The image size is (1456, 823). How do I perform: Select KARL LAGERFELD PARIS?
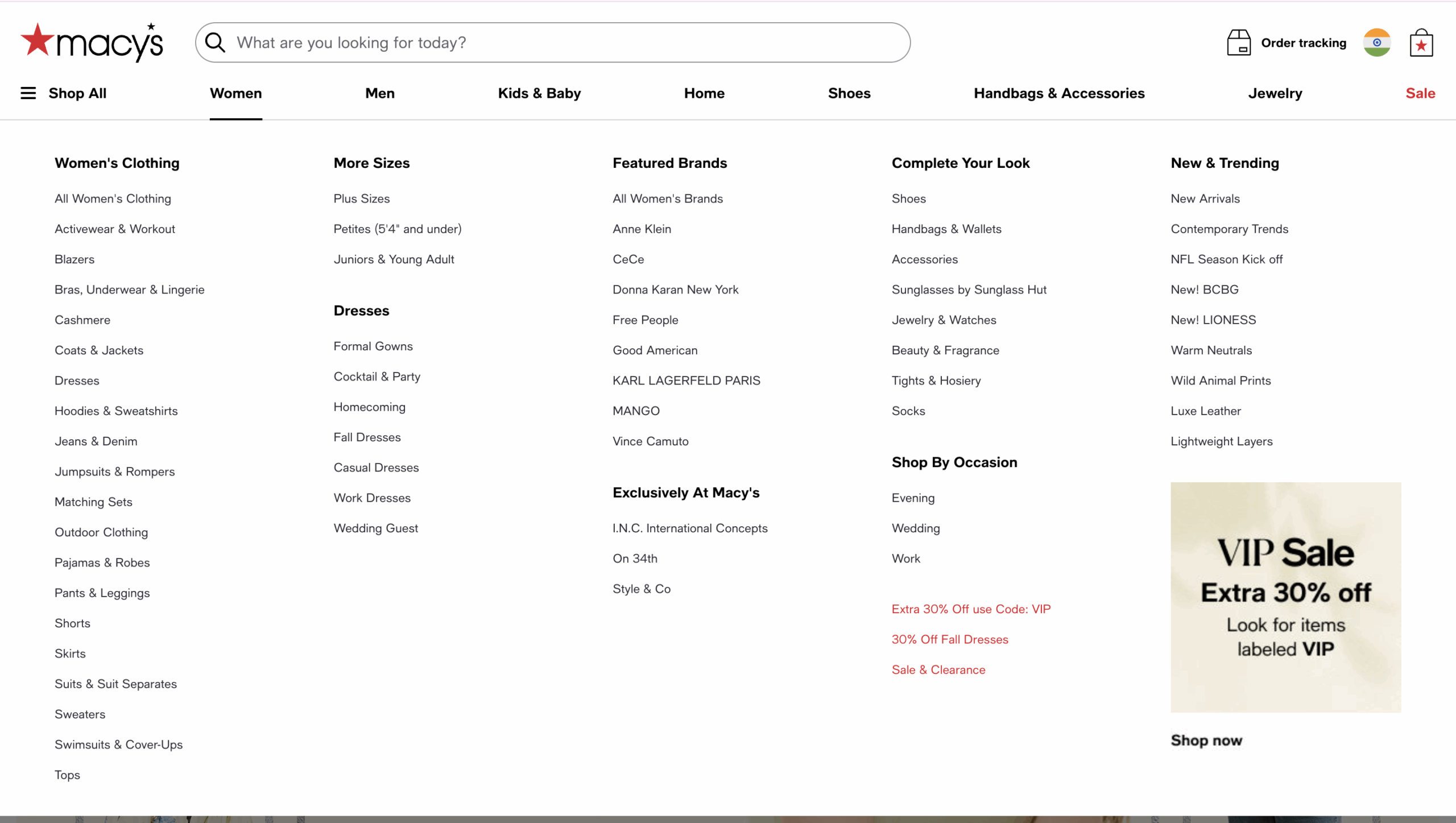(x=686, y=381)
